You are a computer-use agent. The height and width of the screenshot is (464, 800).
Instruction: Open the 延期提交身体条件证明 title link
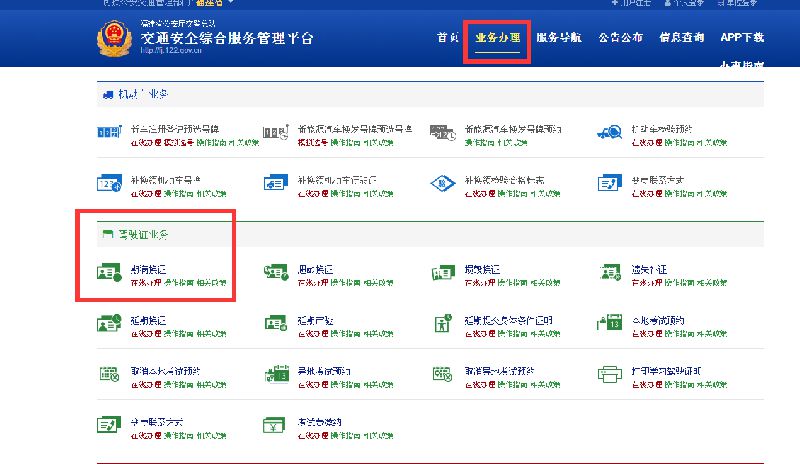[508, 321]
